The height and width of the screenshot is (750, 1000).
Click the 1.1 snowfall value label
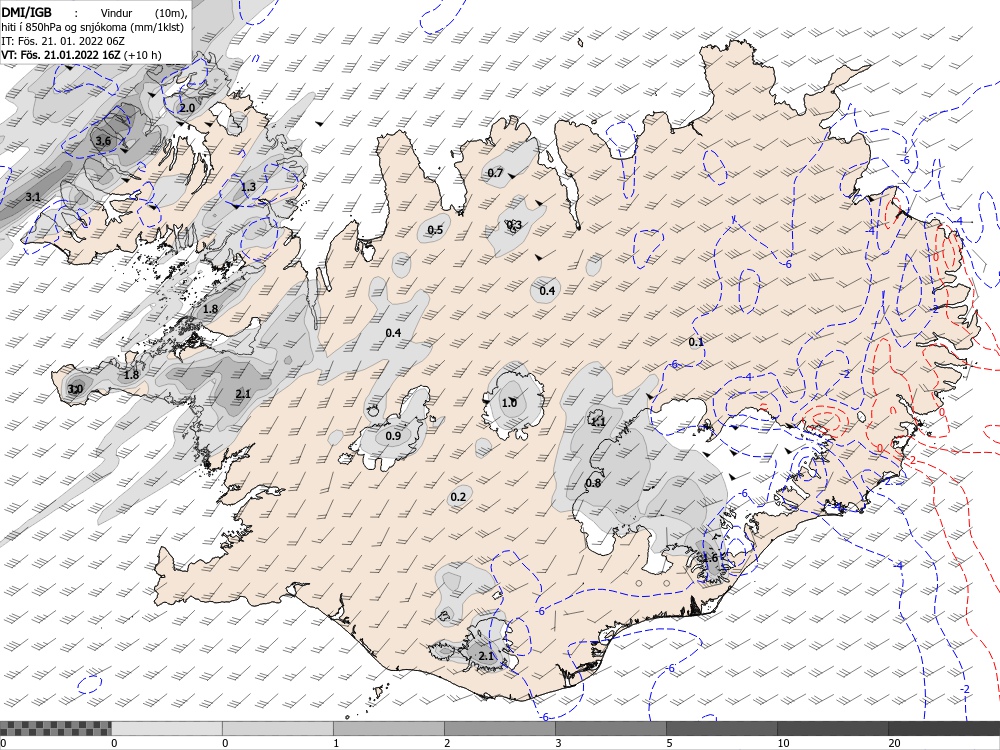pos(598,422)
